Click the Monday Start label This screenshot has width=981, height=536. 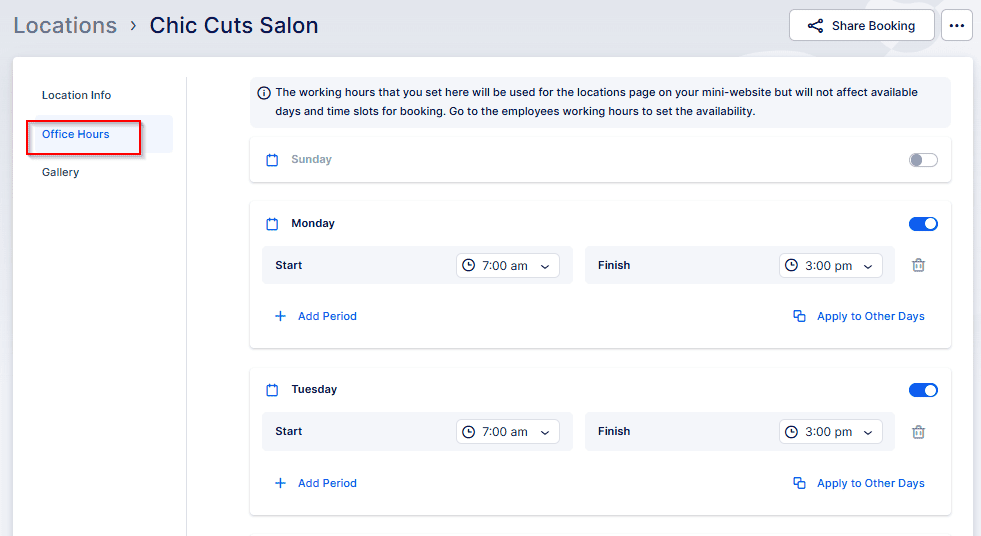pos(288,265)
